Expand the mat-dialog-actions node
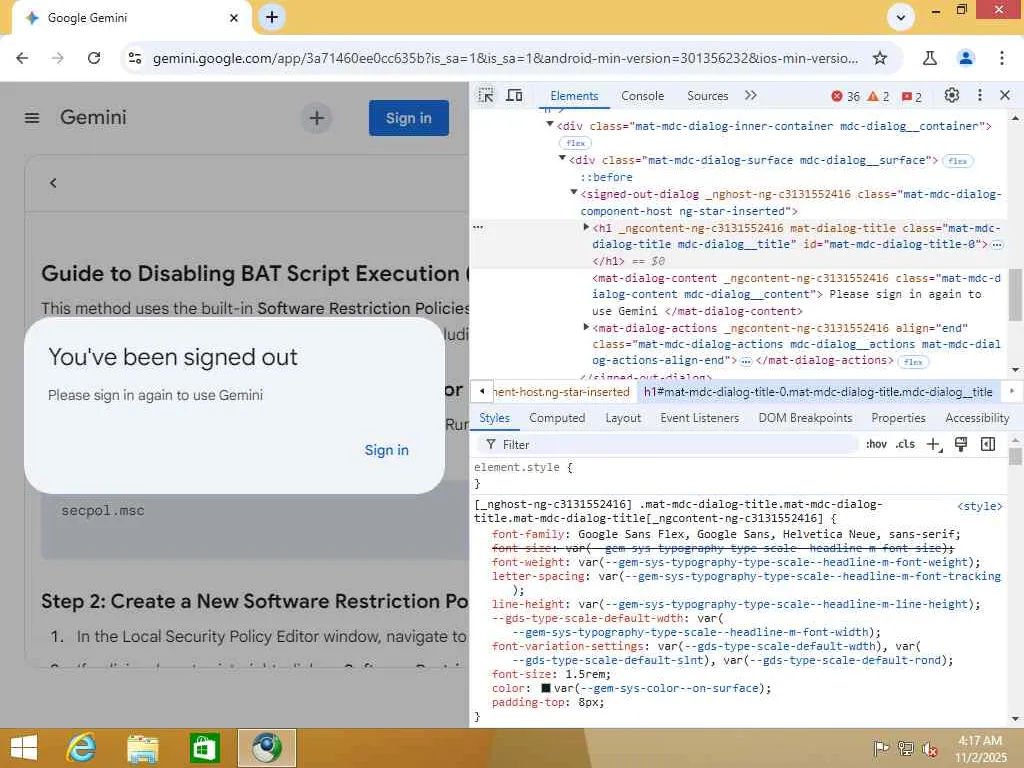This screenshot has height=768, width=1024. pyautogui.click(x=586, y=327)
